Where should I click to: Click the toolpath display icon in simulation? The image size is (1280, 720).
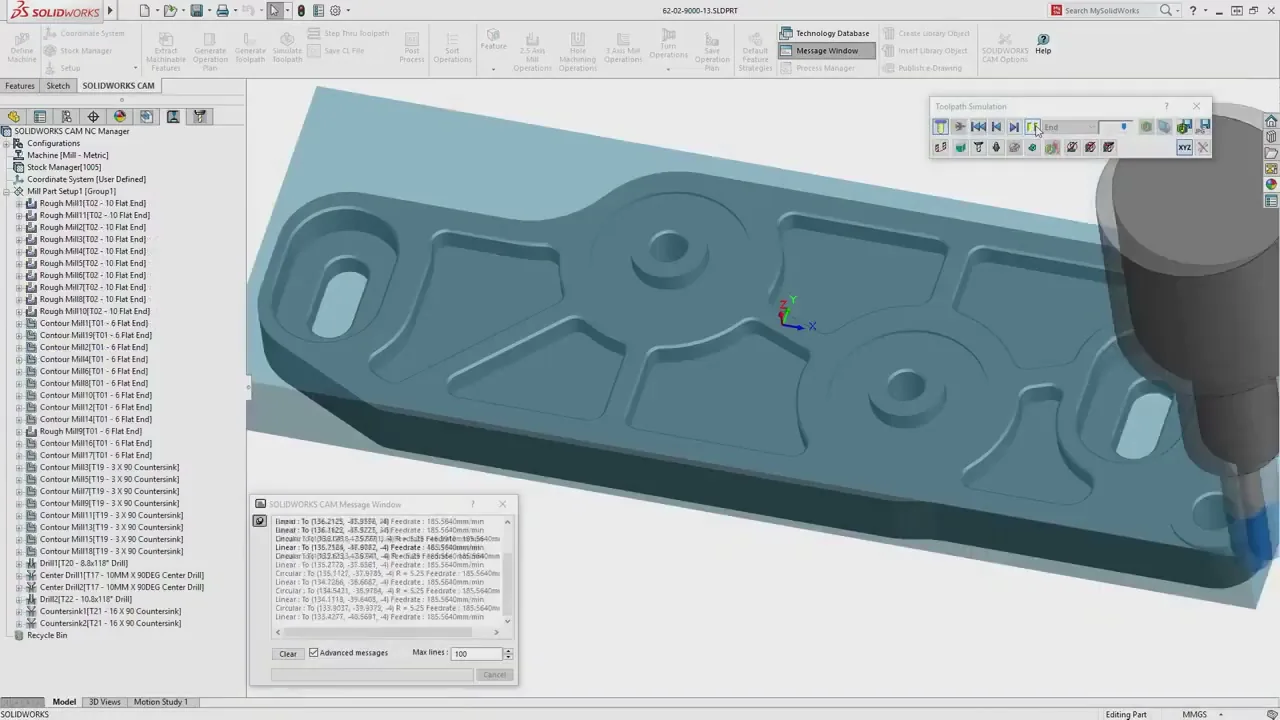pos(941,148)
